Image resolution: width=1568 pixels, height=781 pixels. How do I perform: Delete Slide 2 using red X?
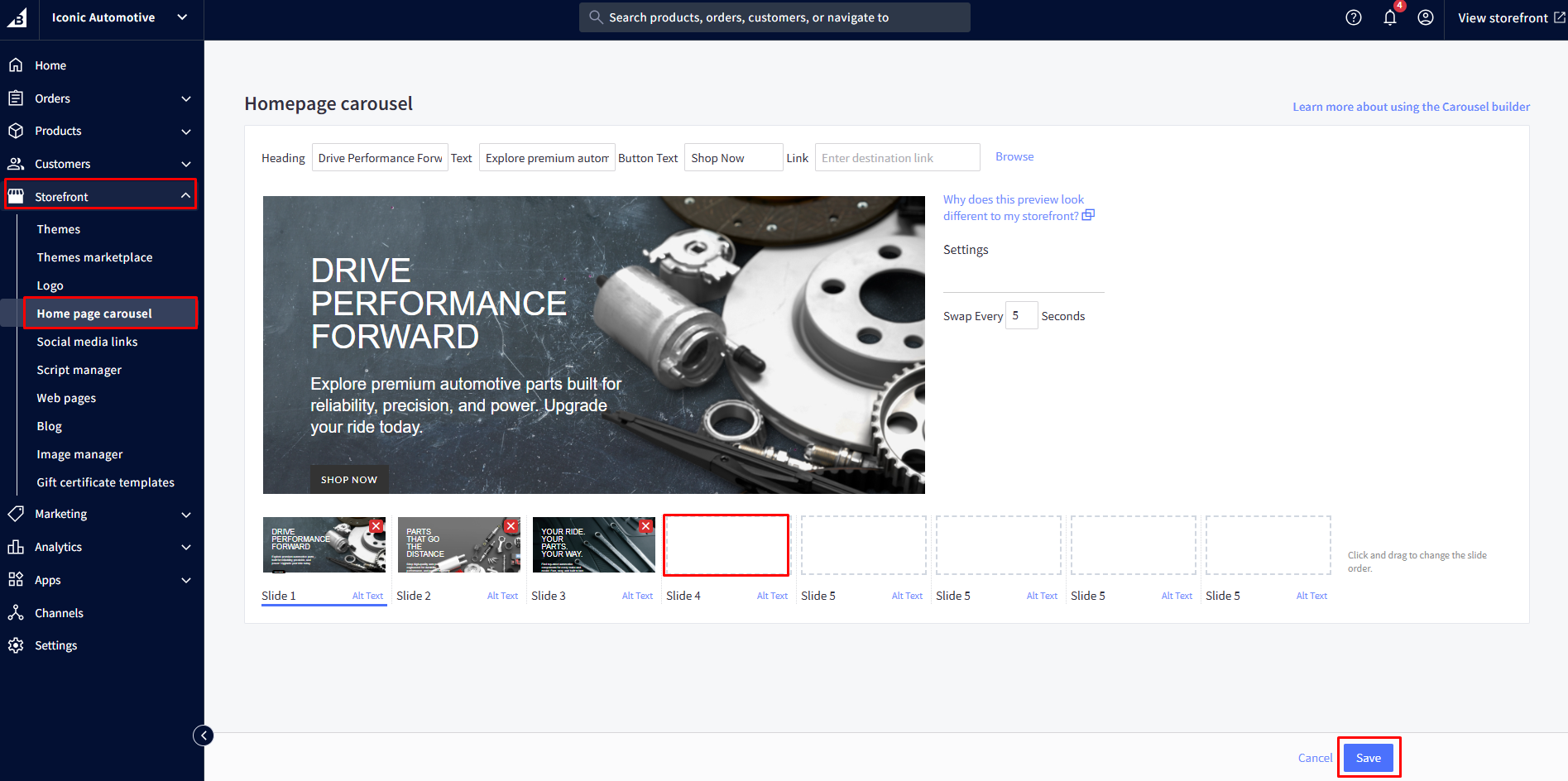(x=511, y=526)
